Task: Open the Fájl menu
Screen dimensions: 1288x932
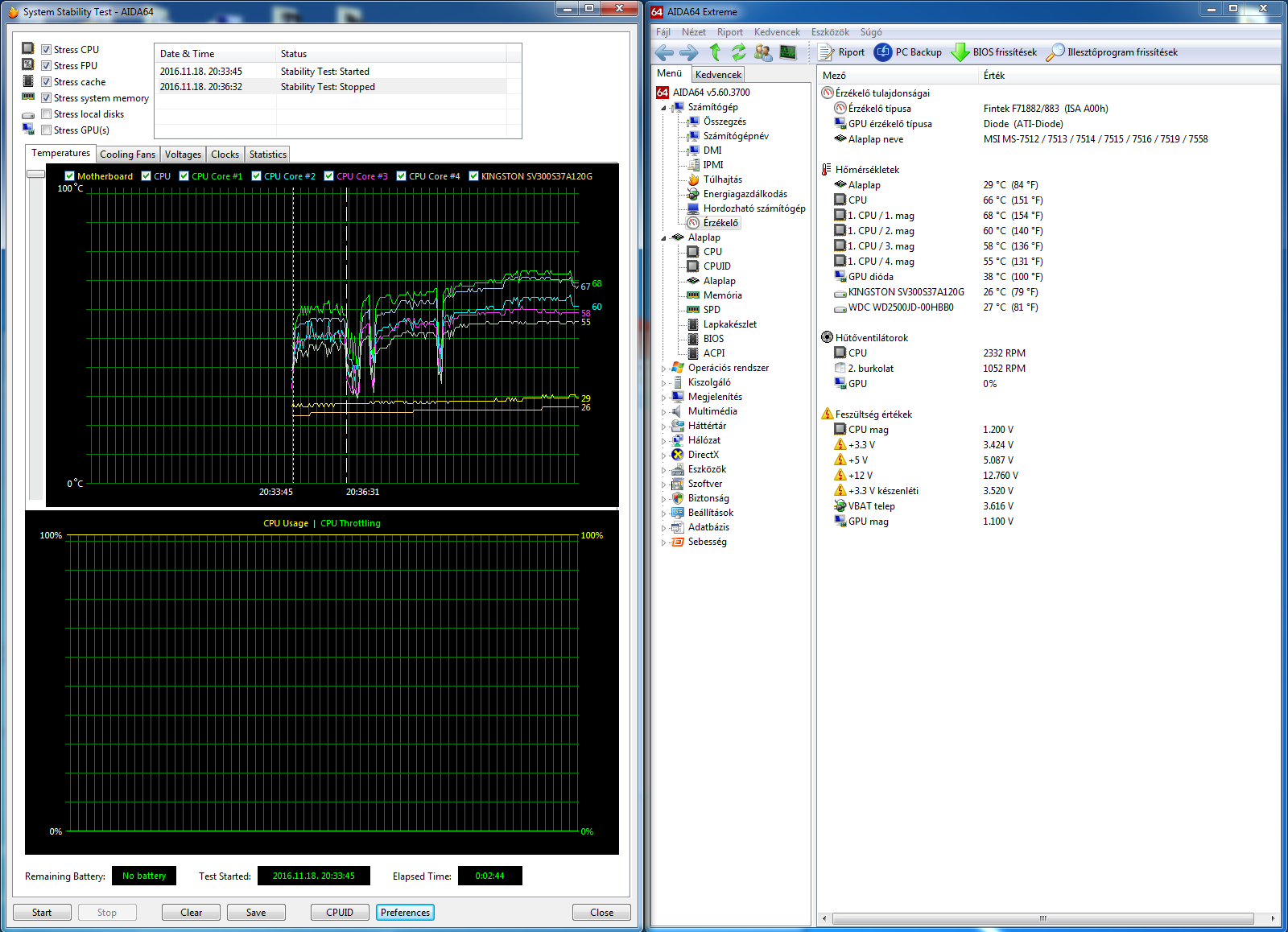Action: coord(663,32)
